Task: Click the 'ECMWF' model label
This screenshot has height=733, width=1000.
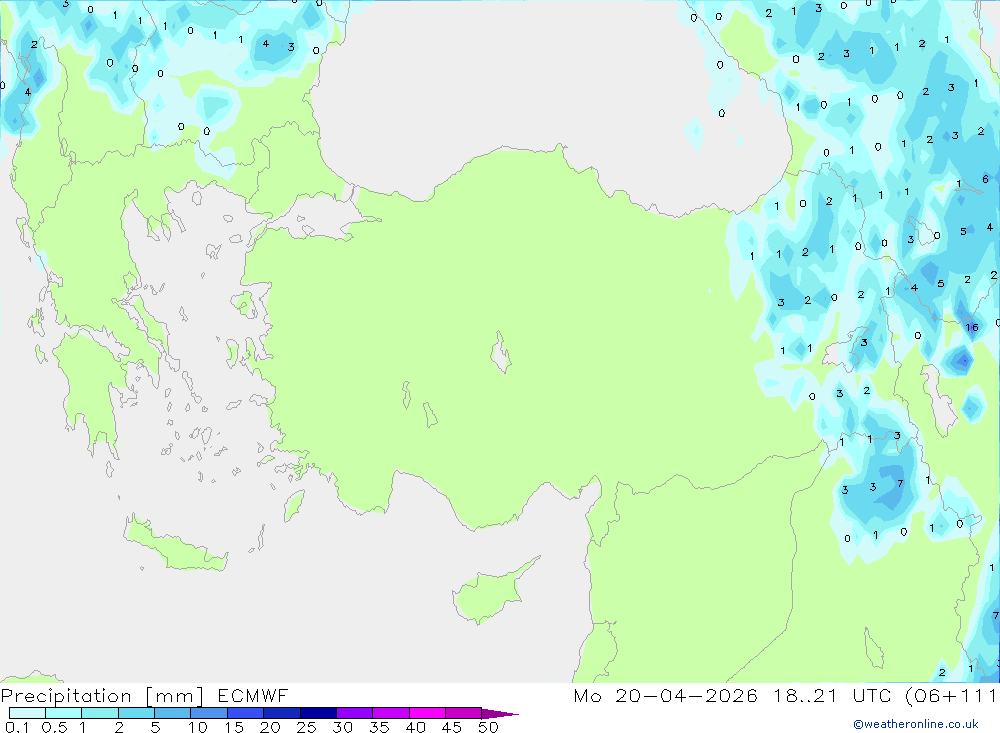Action: point(253,695)
